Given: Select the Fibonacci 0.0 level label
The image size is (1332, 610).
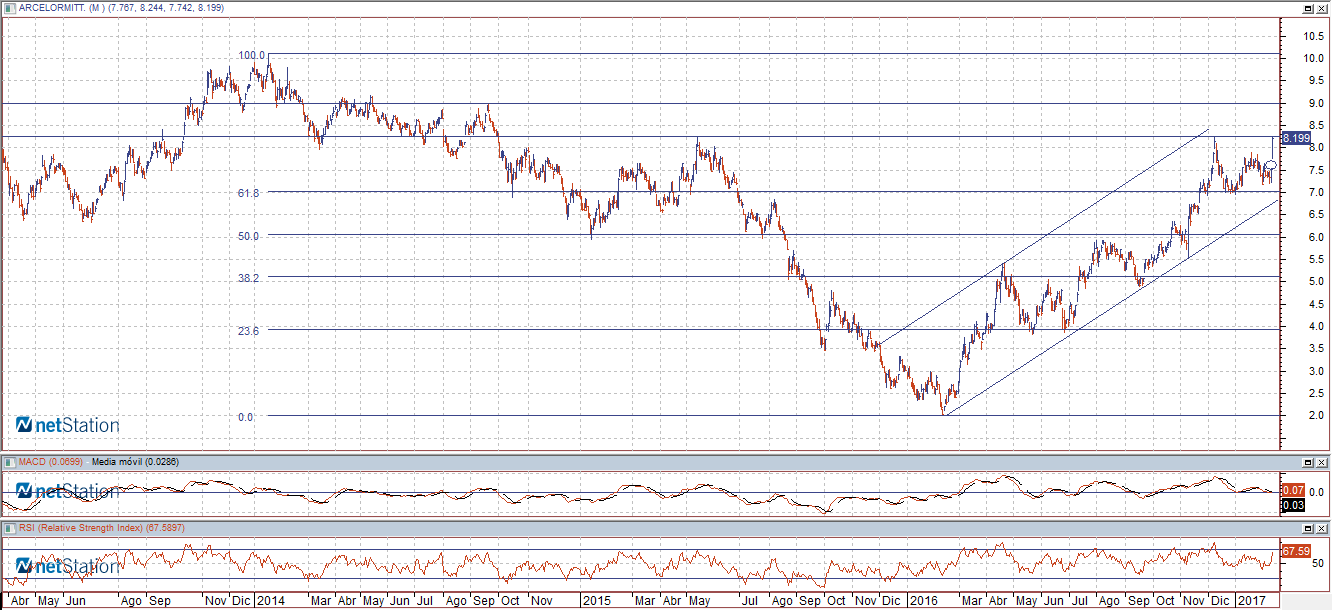Looking at the screenshot, I should 246,417.
